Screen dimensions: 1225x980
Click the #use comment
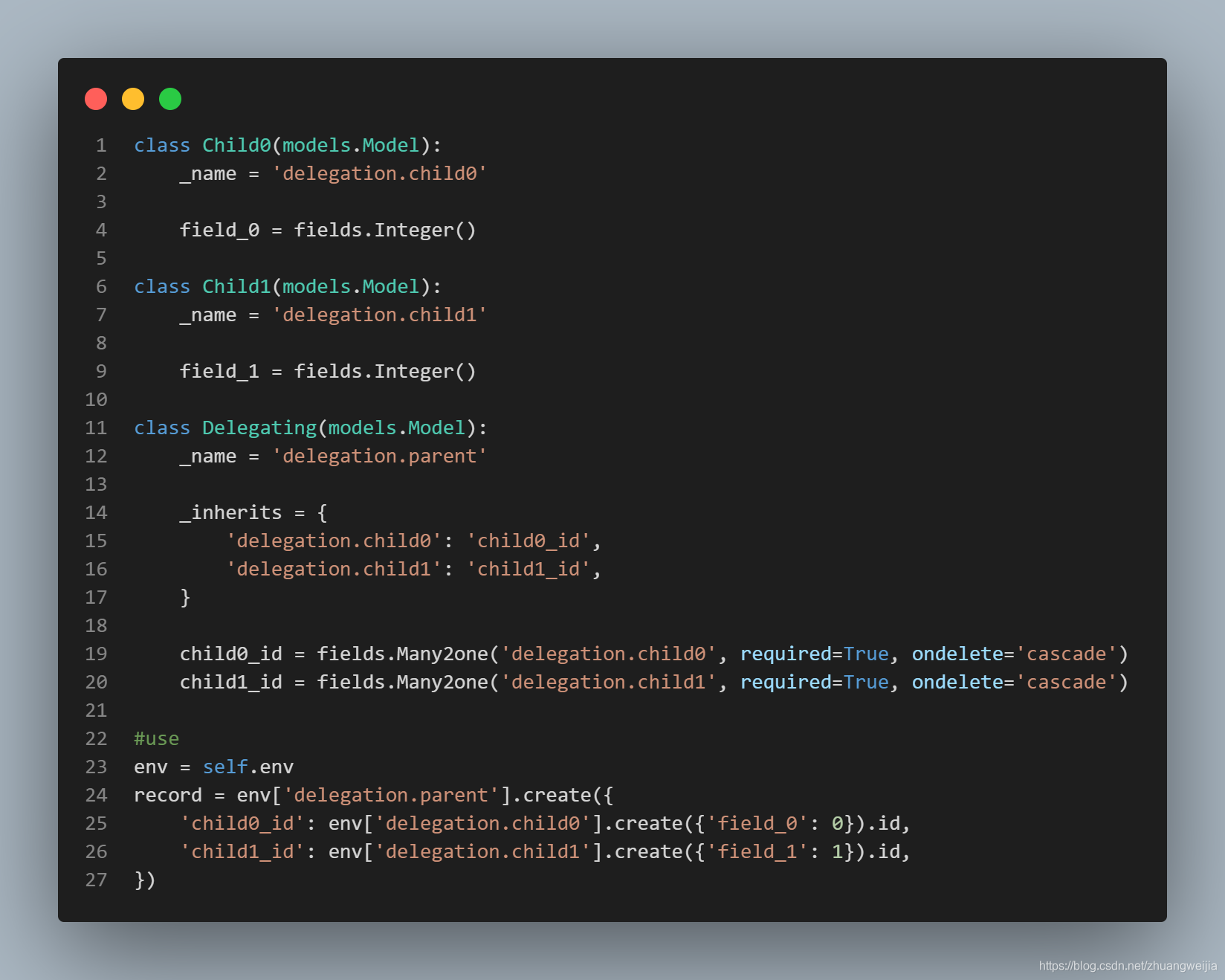156,738
